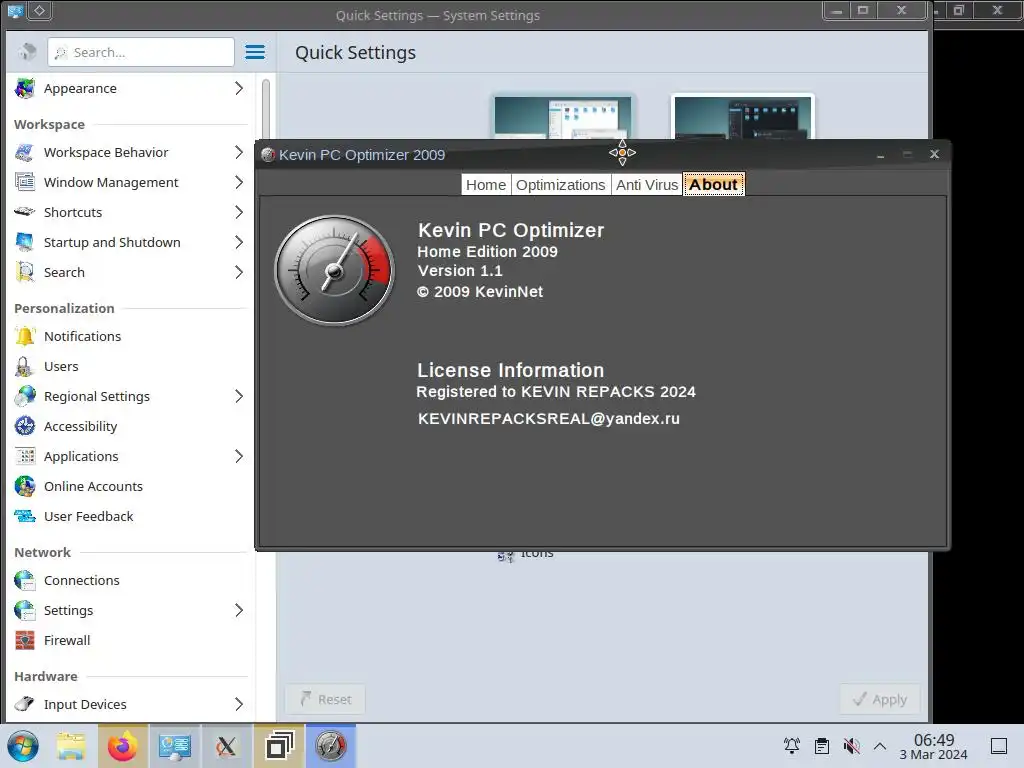The width and height of the screenshot is (1024, 768).
Task: Select the Users entry text
Action: click(61, 366)
